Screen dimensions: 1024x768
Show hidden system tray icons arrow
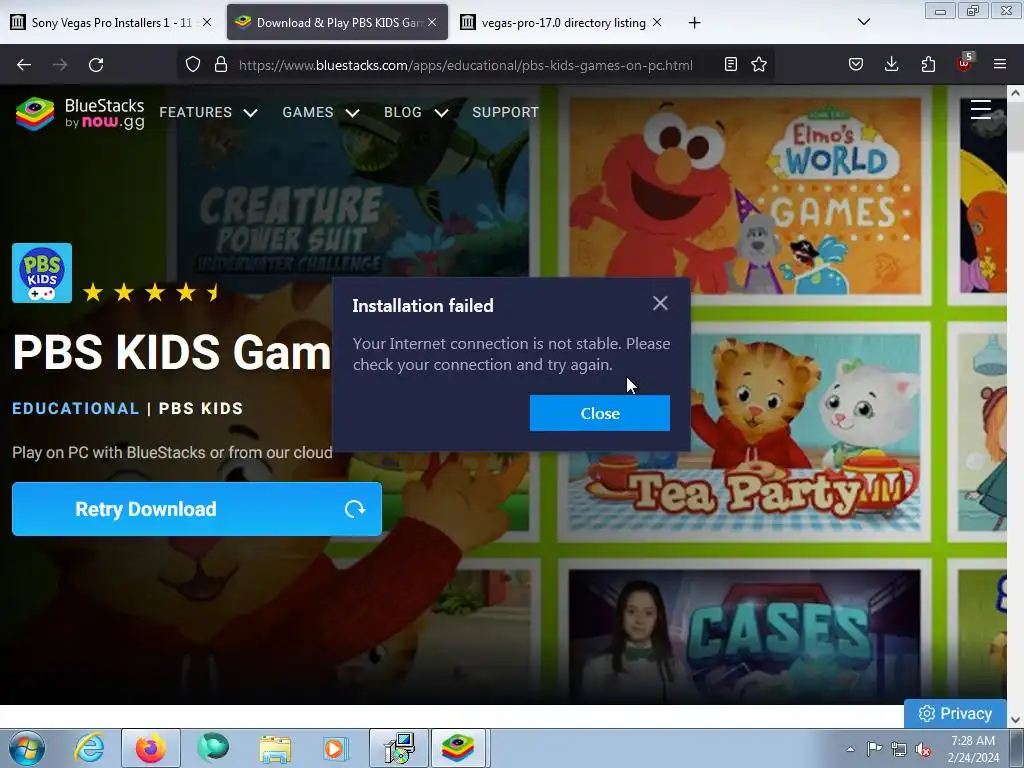[850, 749]
